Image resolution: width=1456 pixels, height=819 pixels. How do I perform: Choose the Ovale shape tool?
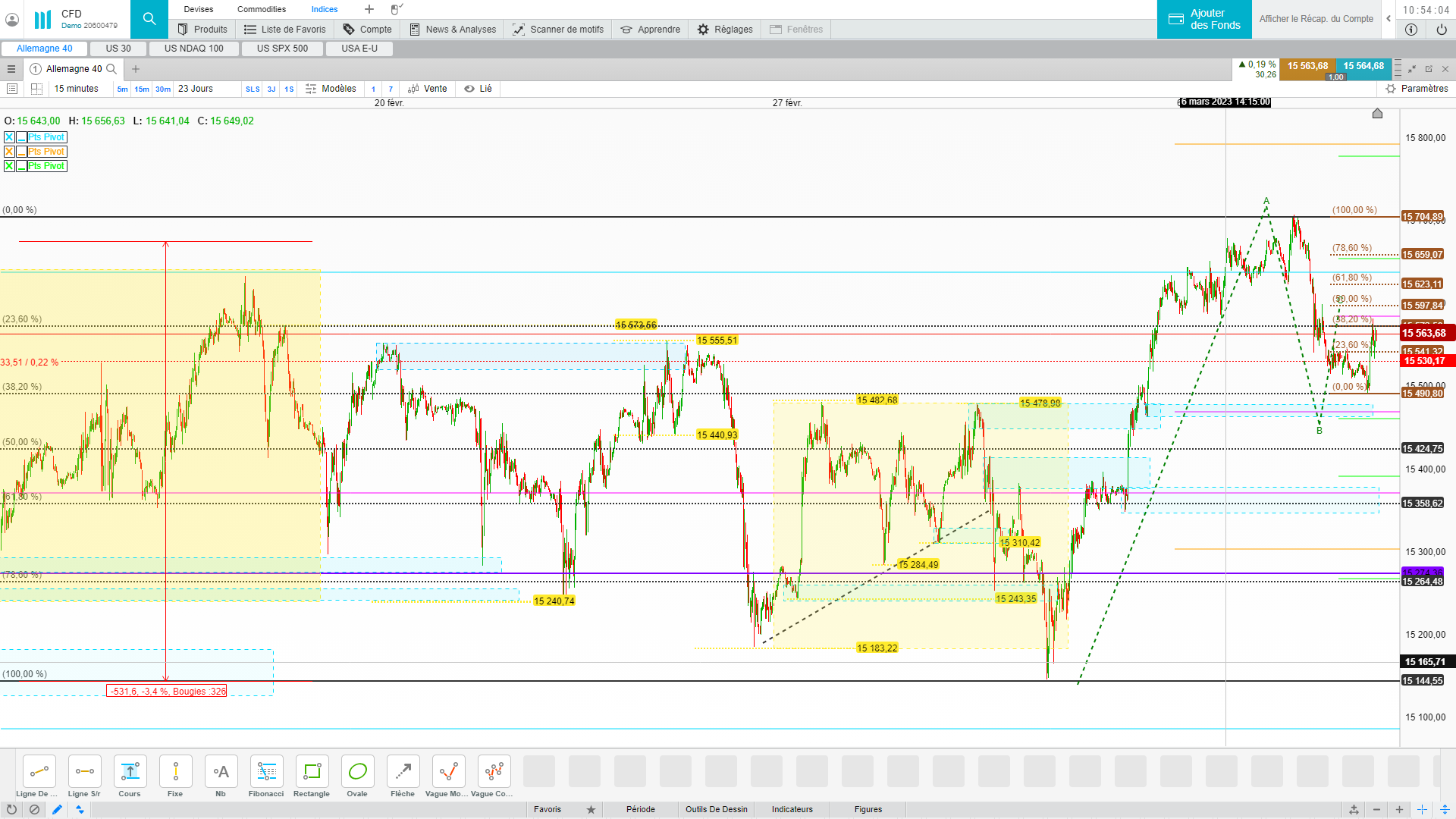click(x=357, y=772)
